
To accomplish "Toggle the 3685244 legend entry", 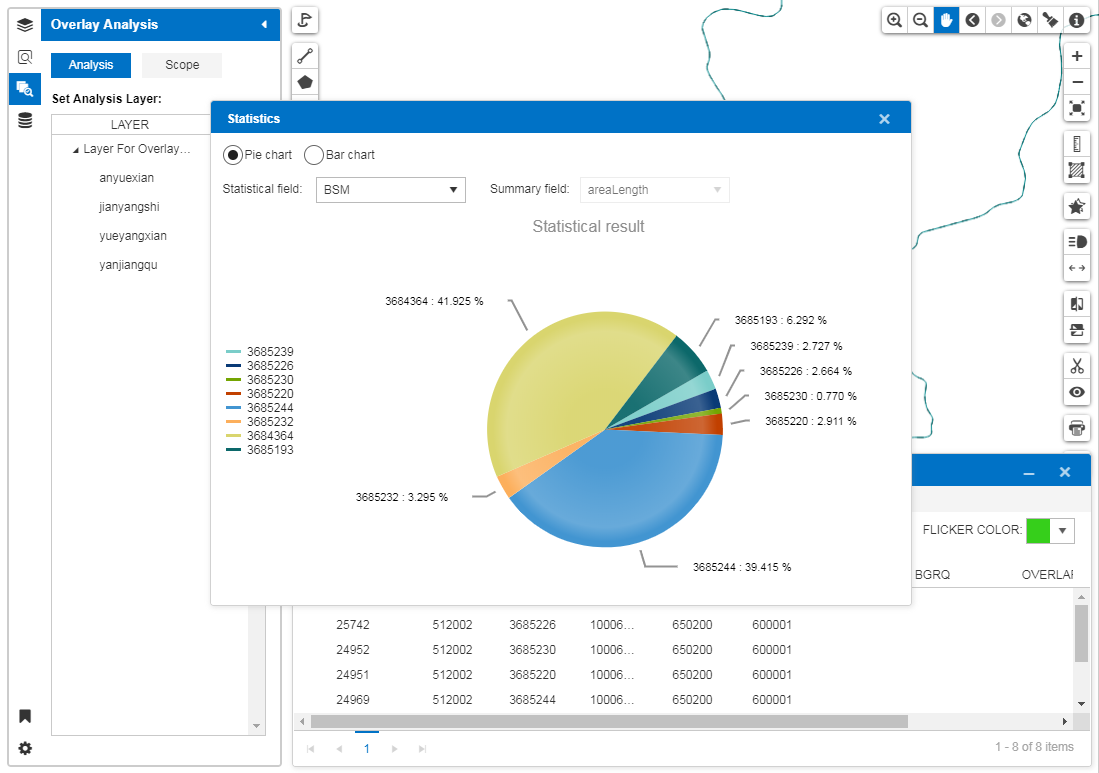I will [x=260, y=408].
